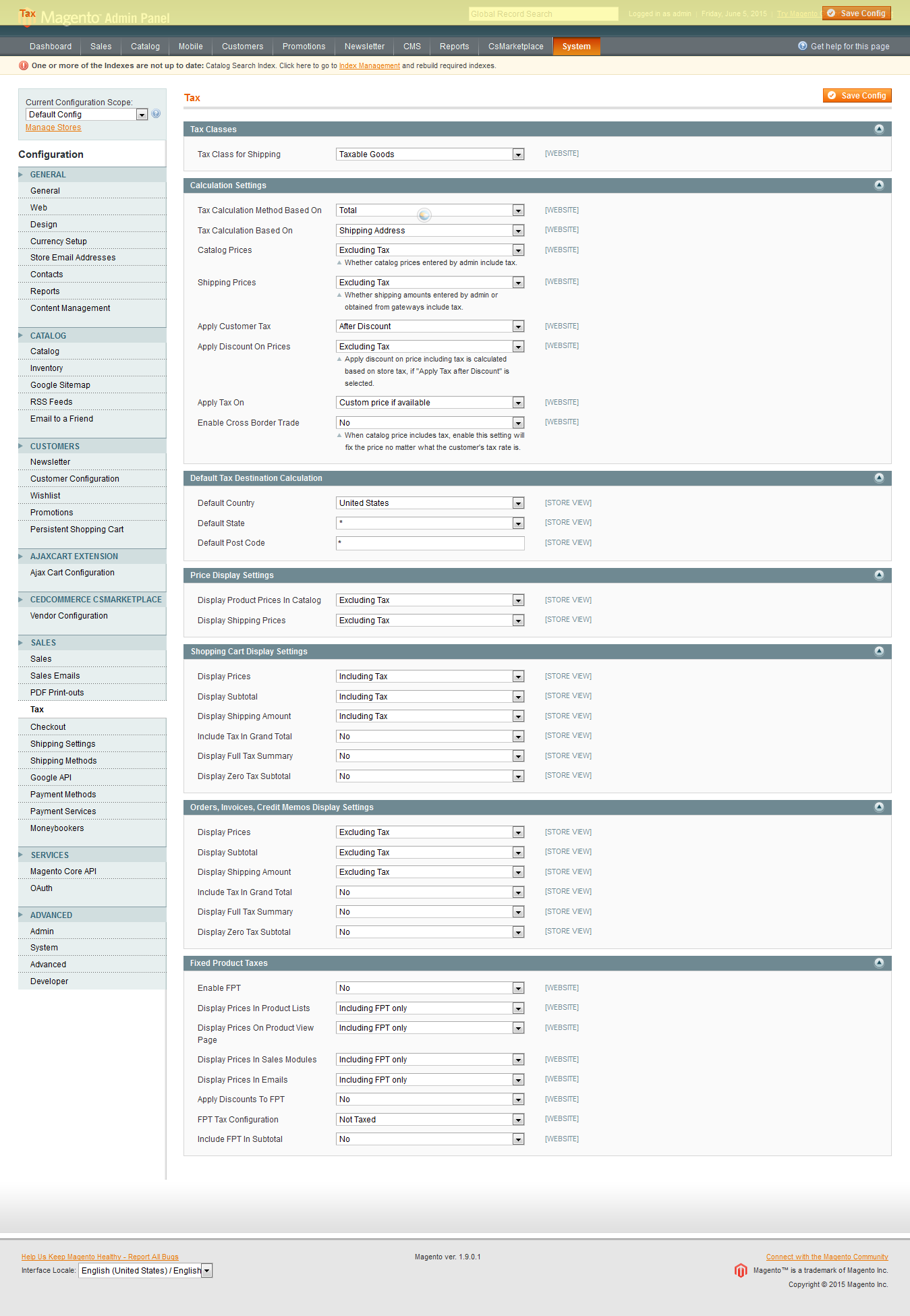Open the Current Configuration Scope dropdown

(x=87, y=115)
